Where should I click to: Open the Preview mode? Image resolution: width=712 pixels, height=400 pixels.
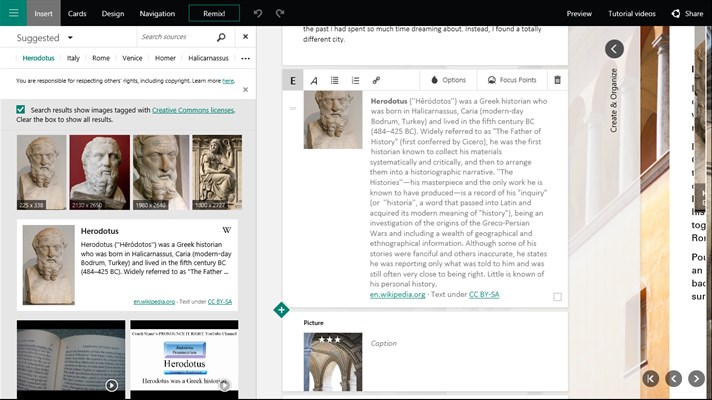tap(579, 13)
